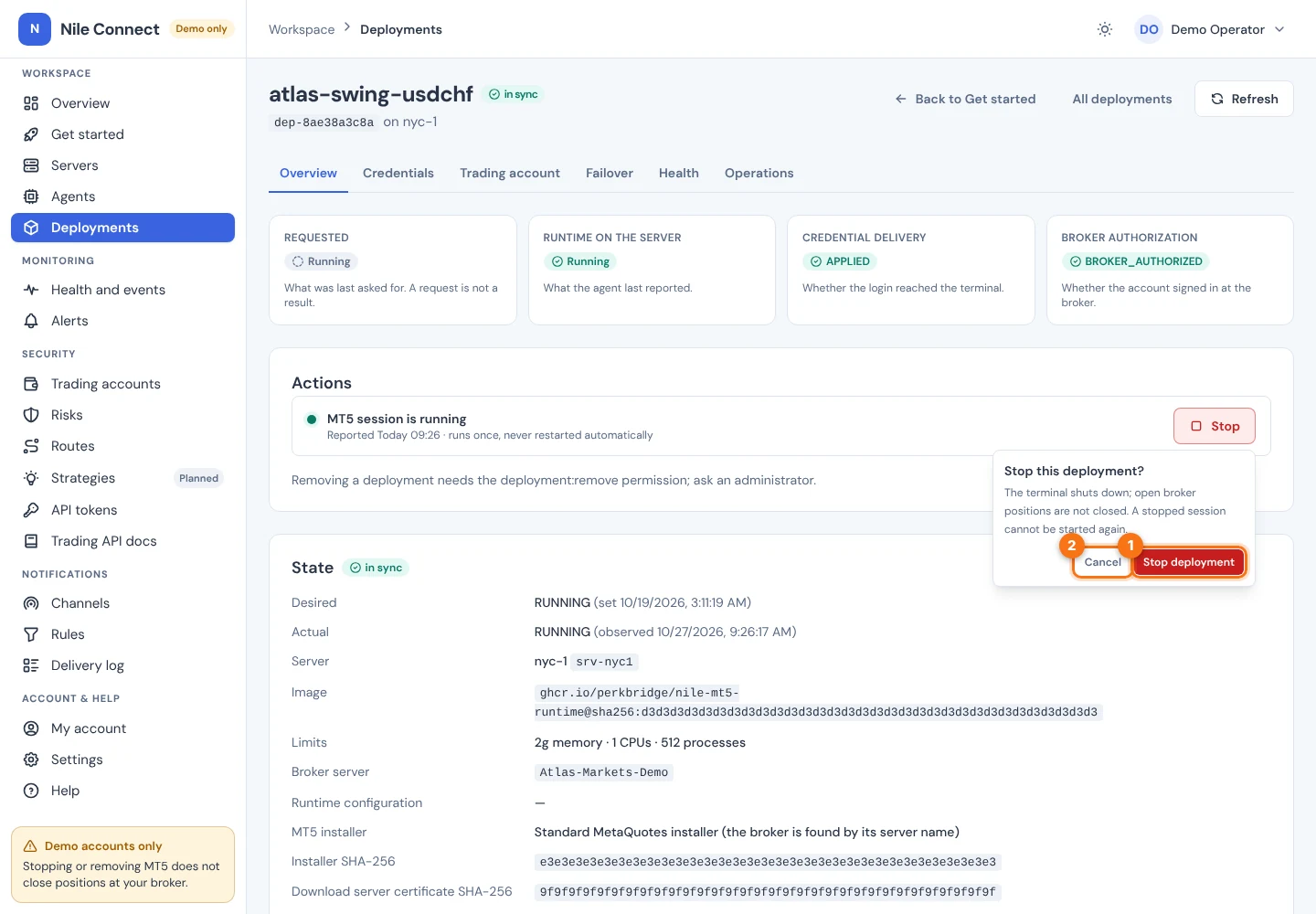1316x914 pixels.
Task: Click the Refresh button
Action: [x=1244, y=99]
